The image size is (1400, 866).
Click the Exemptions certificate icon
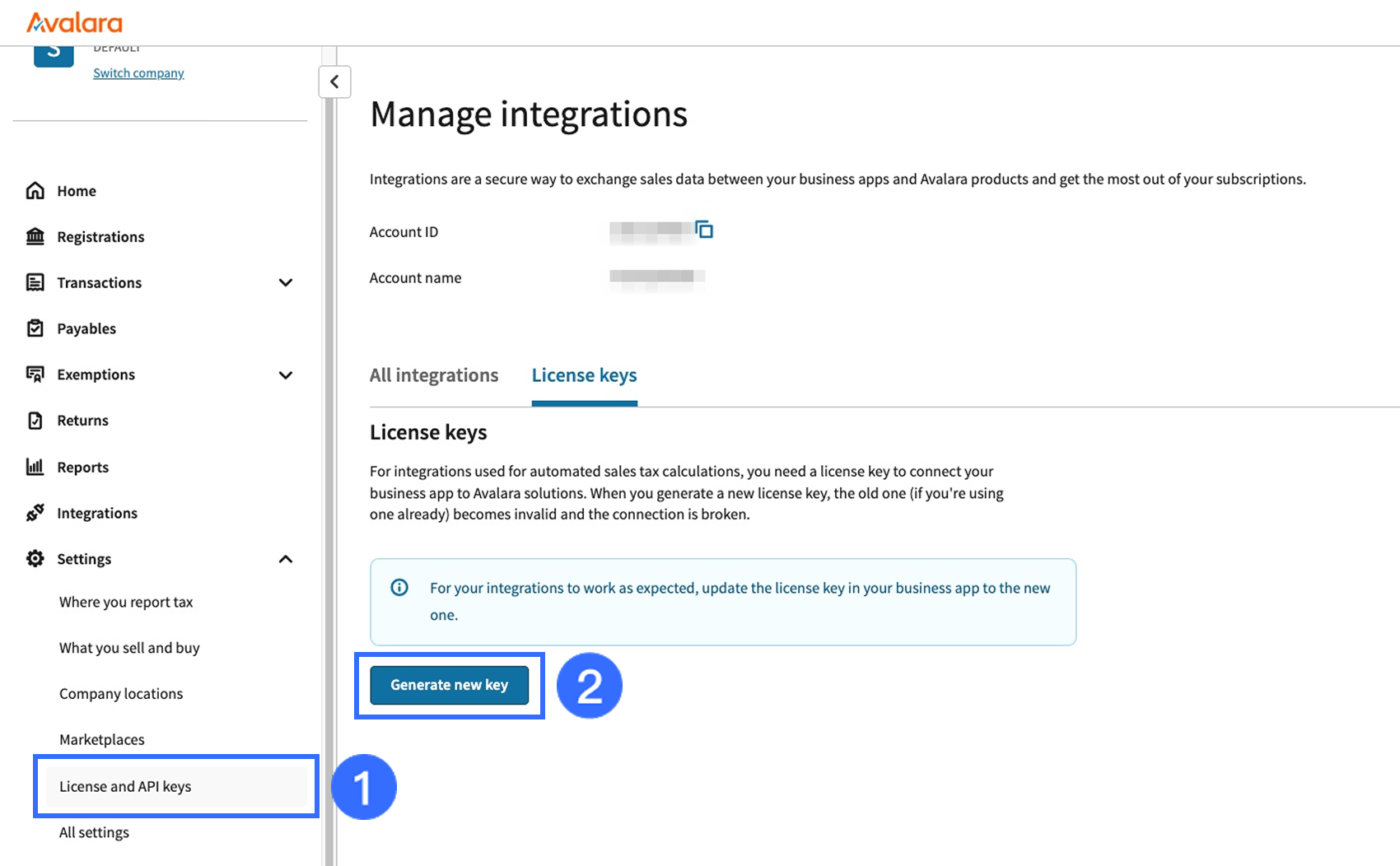click(35, 375)
